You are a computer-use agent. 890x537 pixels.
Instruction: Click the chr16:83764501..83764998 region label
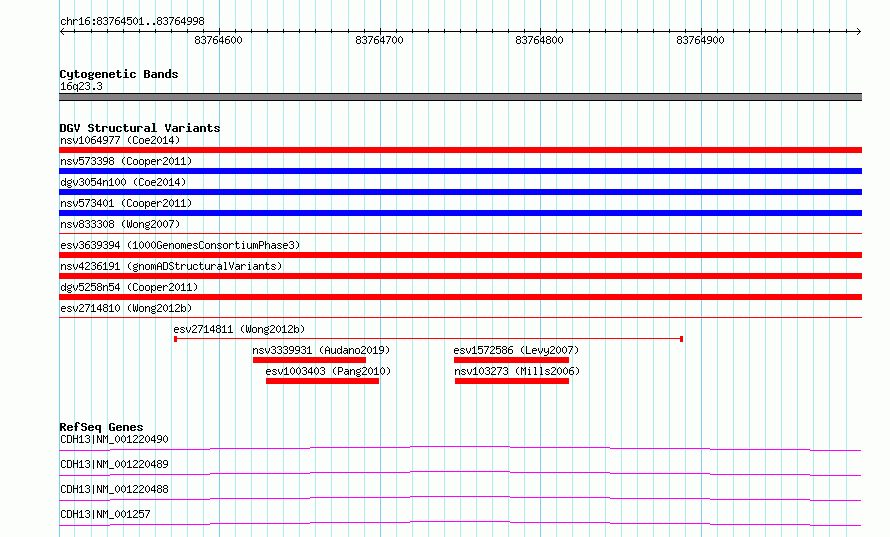[x=132, y=21]
